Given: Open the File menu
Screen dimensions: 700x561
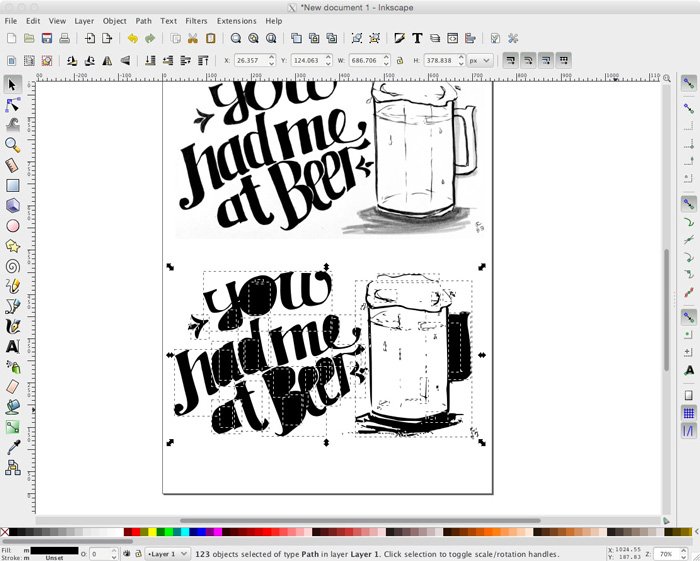Looking at the screenshot, I should pos(11,21).
